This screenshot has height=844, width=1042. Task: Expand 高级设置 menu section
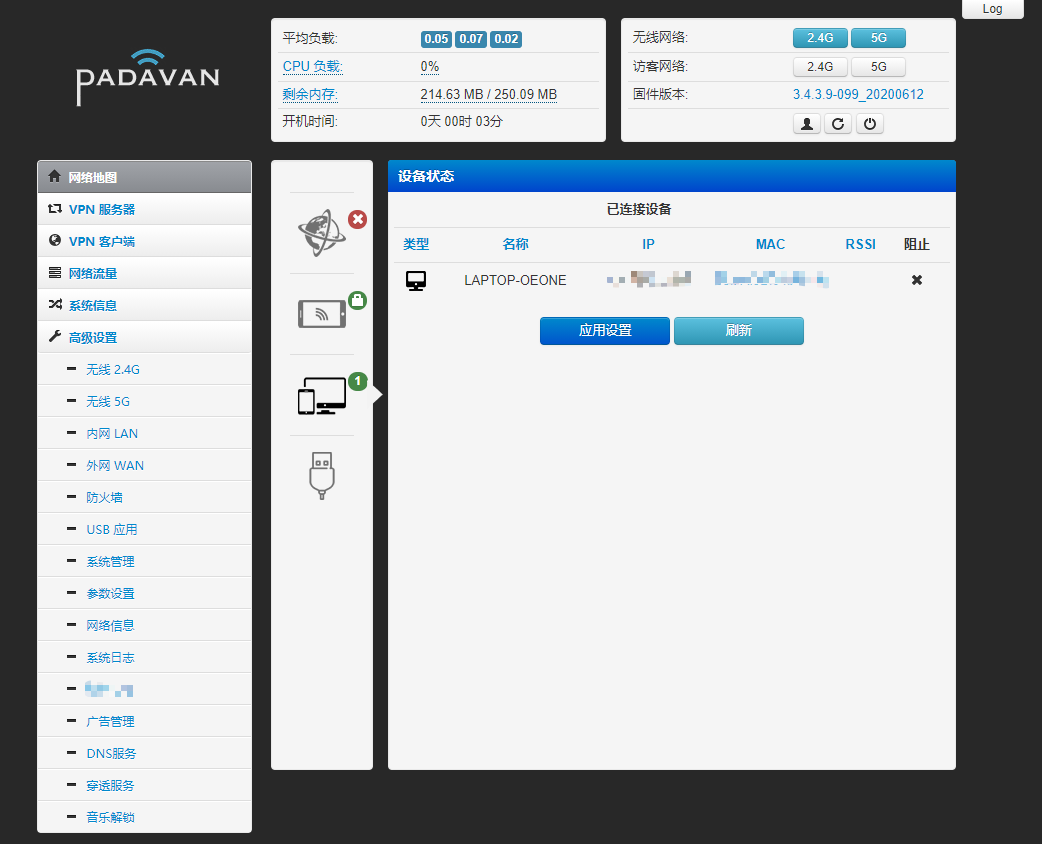pos(144,337)
